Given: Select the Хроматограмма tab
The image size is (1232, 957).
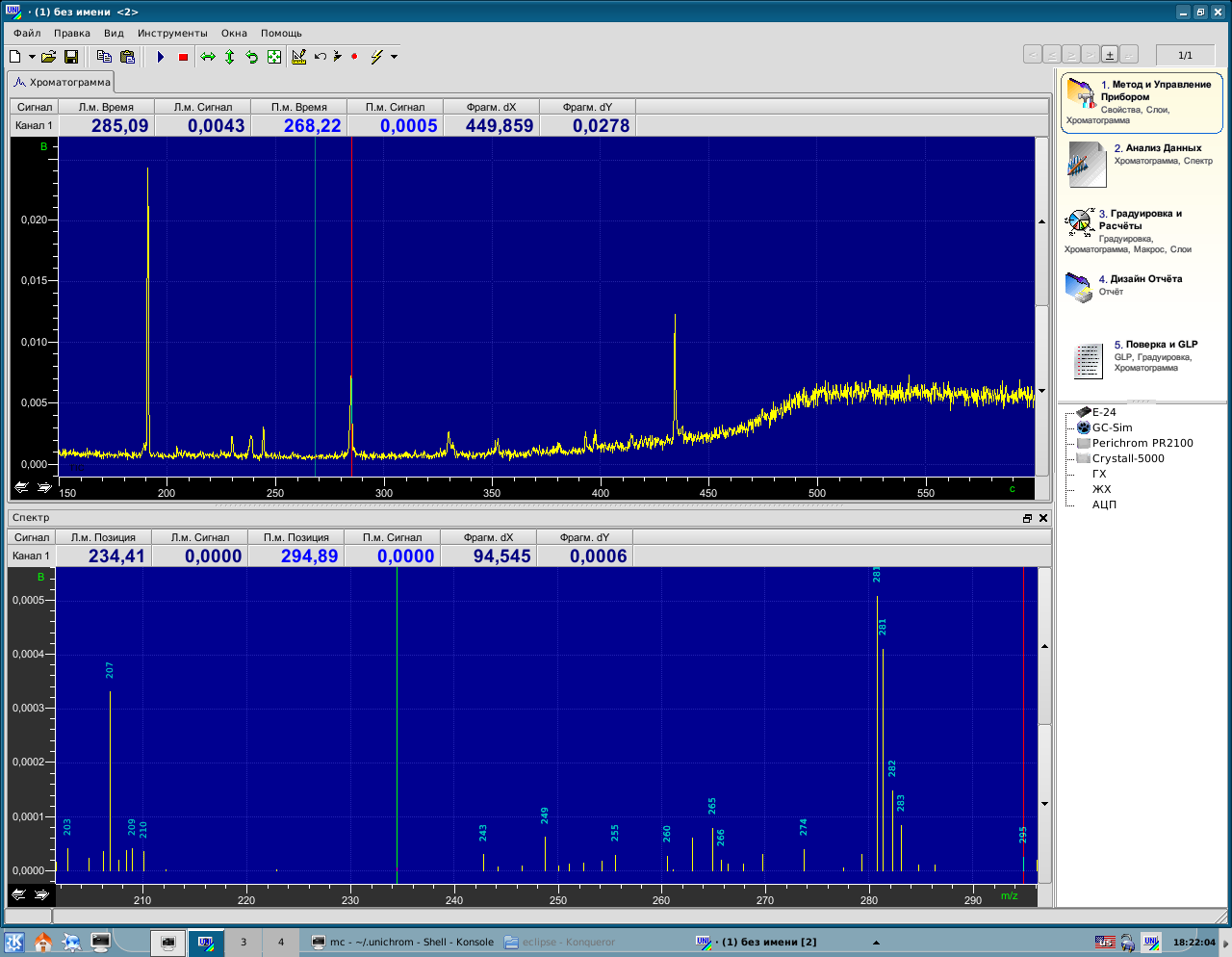Looking at the screenshot, I should click(x=62, y=83).
